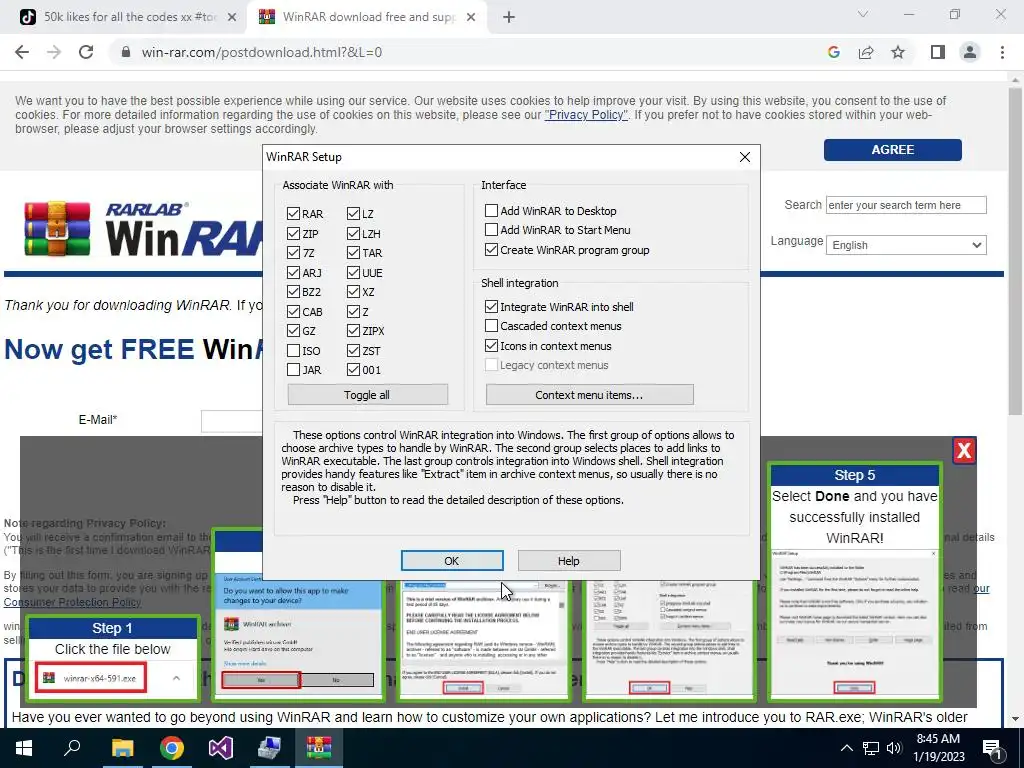Open Windows taskbar search
1024x768 pixels.
72,748
